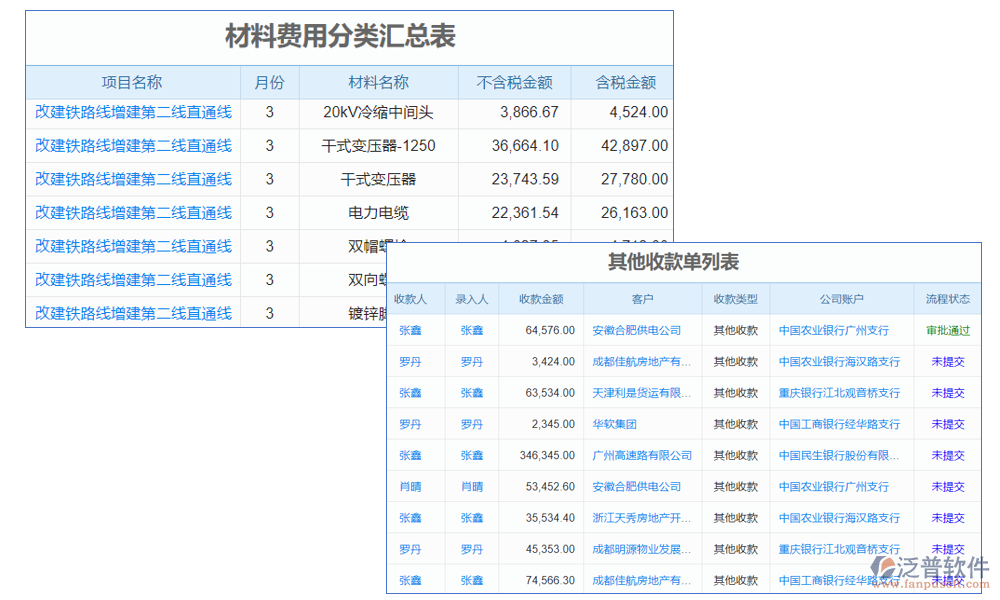Open project link 改建铁路线增建第二线直通线 in first row
This screenshot has width=1000, height=600.
tap(133, 113)
